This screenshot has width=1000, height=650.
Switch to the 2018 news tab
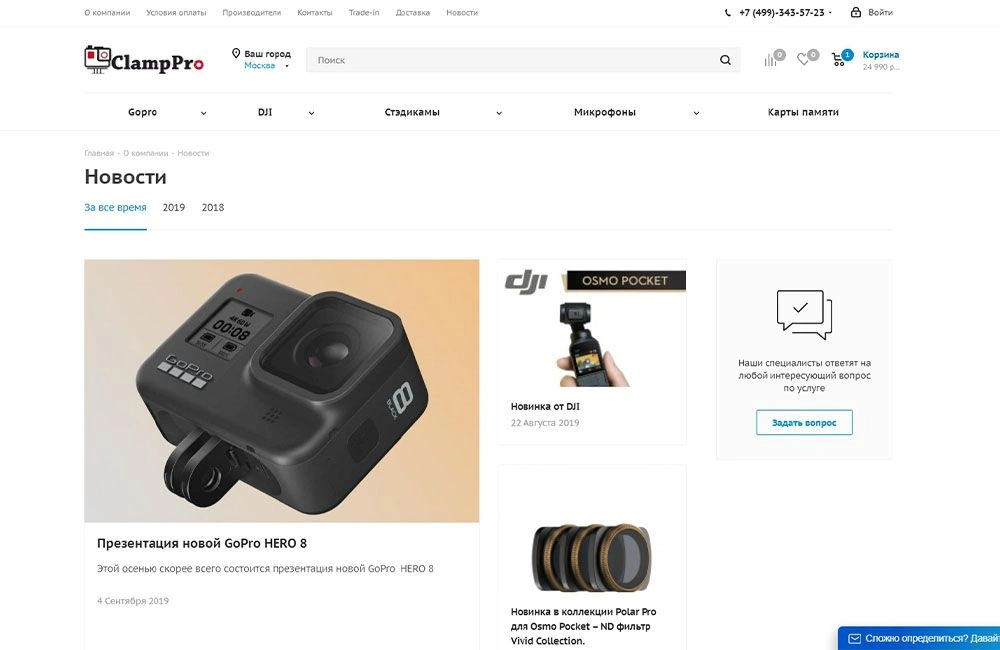click(213, 207)
